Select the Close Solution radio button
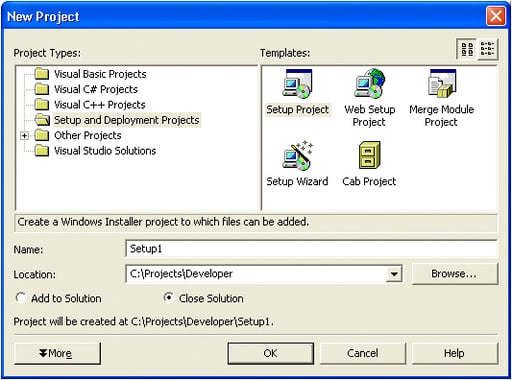512x380 pixels. click(169, 297)
